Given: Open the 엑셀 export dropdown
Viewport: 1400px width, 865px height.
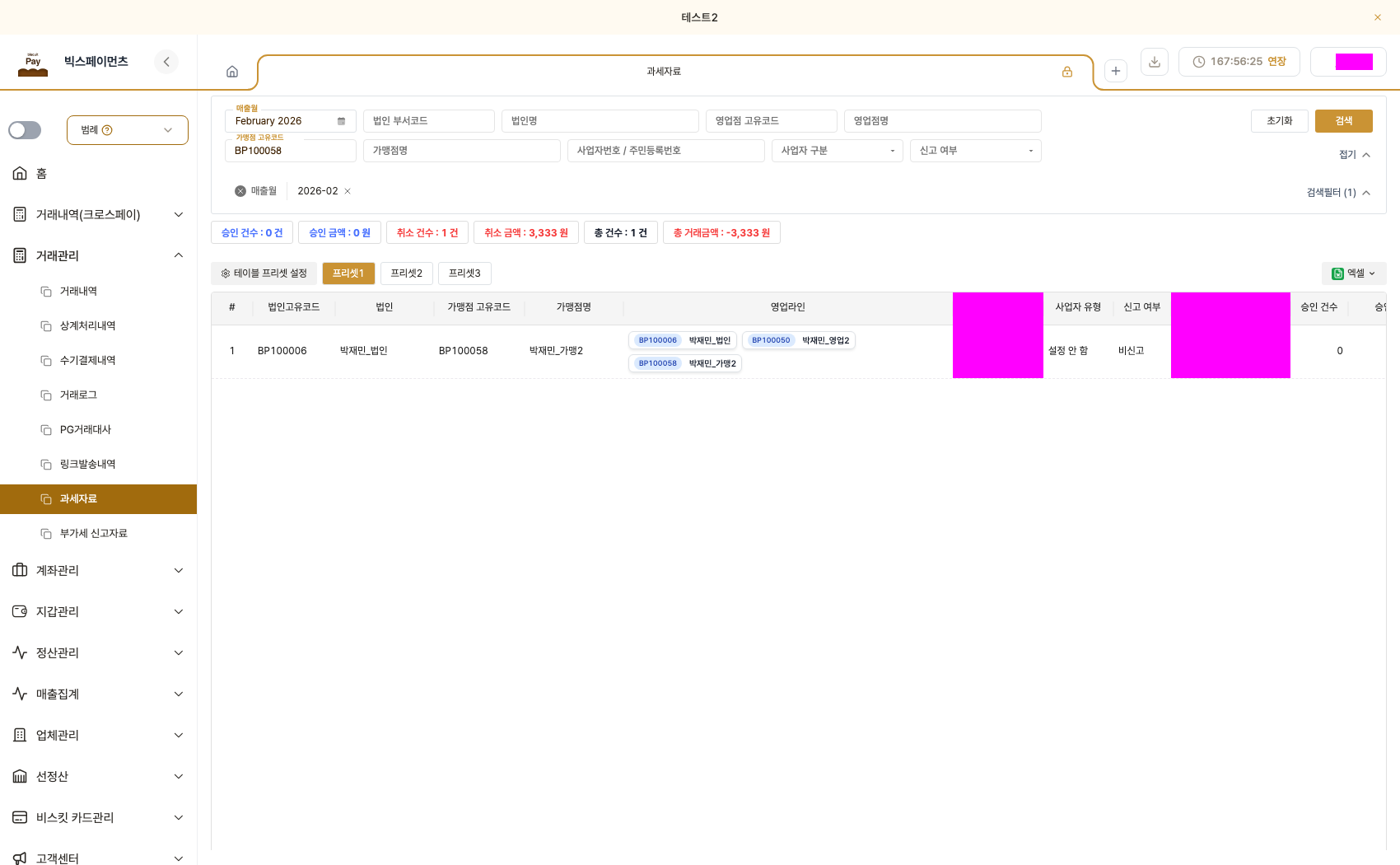Looking at the screenshot, I should point(1354,274).
